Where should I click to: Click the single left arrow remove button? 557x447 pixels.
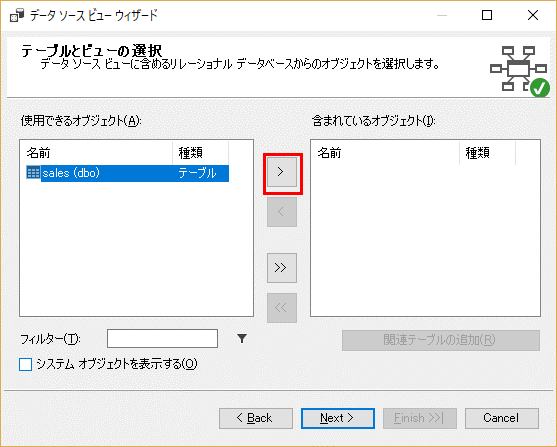[282, 212]
